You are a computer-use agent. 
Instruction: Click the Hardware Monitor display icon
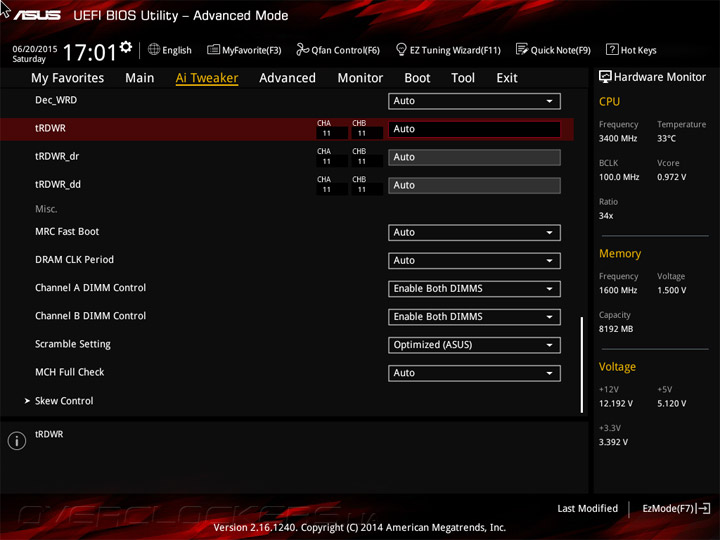click(x=605, y=77)
